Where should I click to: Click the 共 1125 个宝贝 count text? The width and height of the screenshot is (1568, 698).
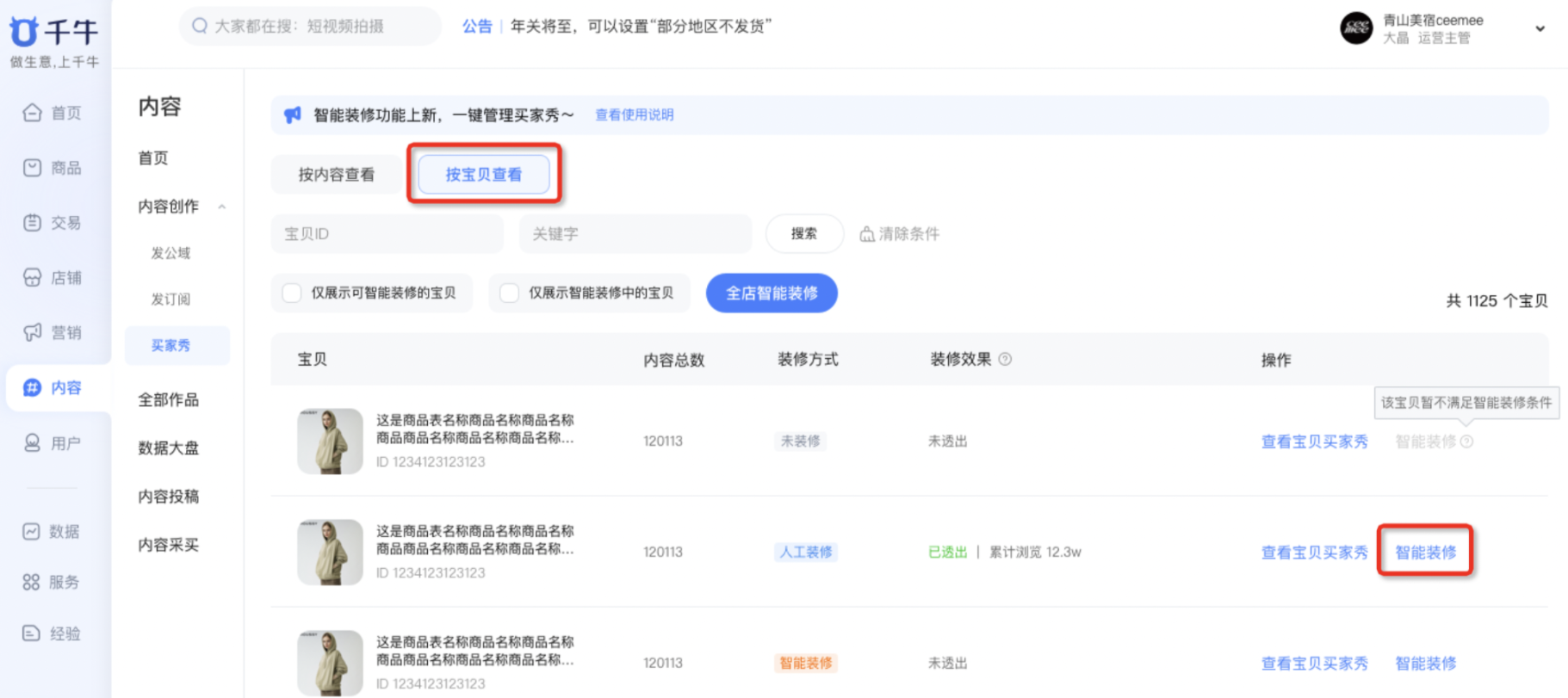coord(1497,301)
